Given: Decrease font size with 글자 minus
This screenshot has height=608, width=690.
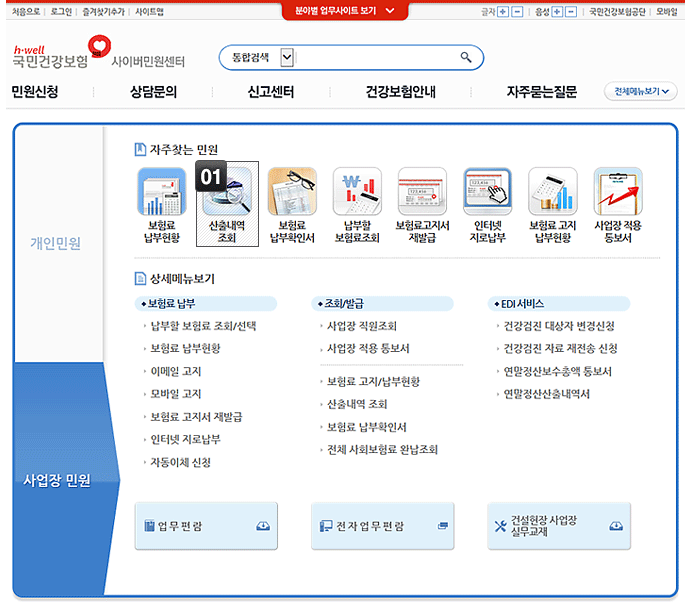Looking at the screenshot, I should pos(517,12).
